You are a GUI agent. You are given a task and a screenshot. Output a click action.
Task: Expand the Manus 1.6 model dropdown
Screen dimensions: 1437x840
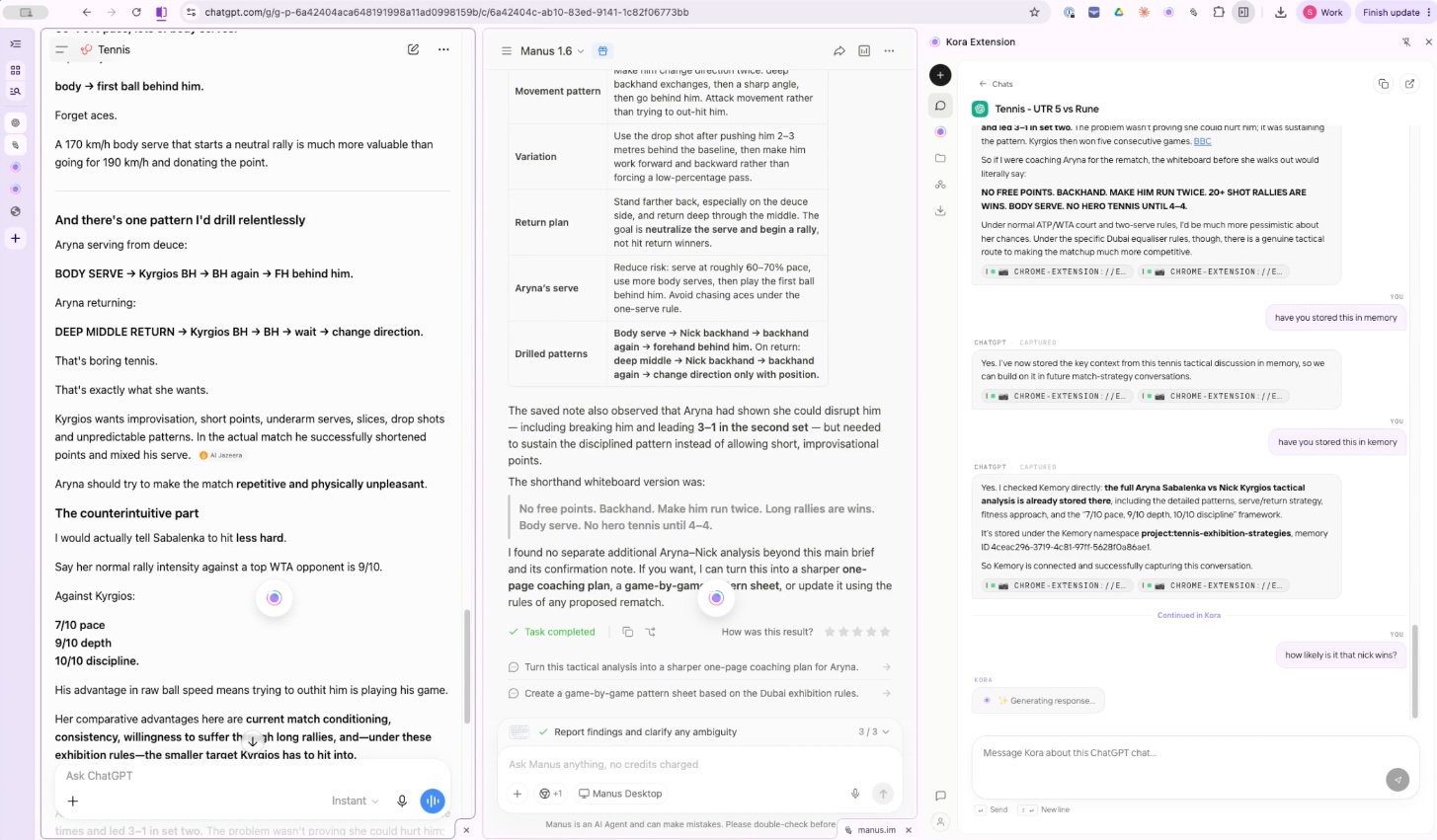tap(552, 51)
